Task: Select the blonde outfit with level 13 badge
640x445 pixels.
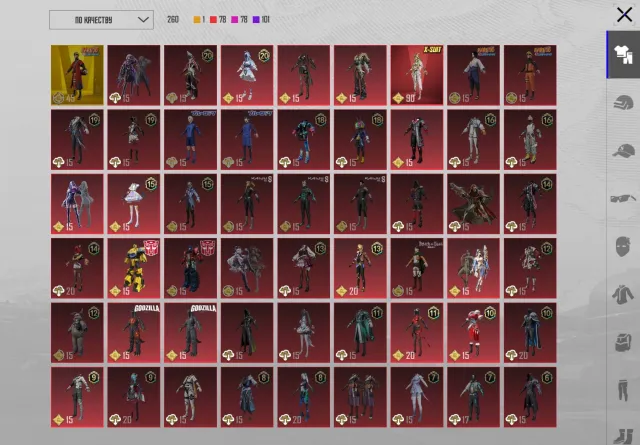Action: [x=360, y=268]
